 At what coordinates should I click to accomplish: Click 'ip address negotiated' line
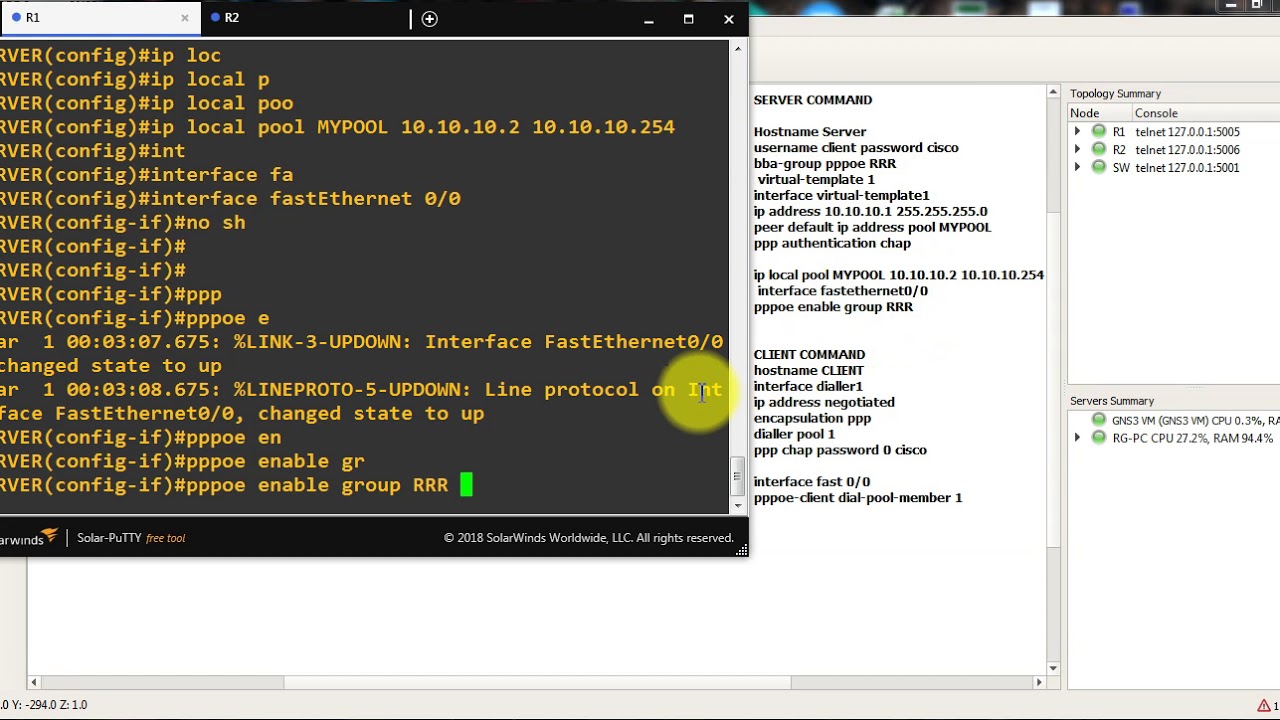[x=824, y=402]
